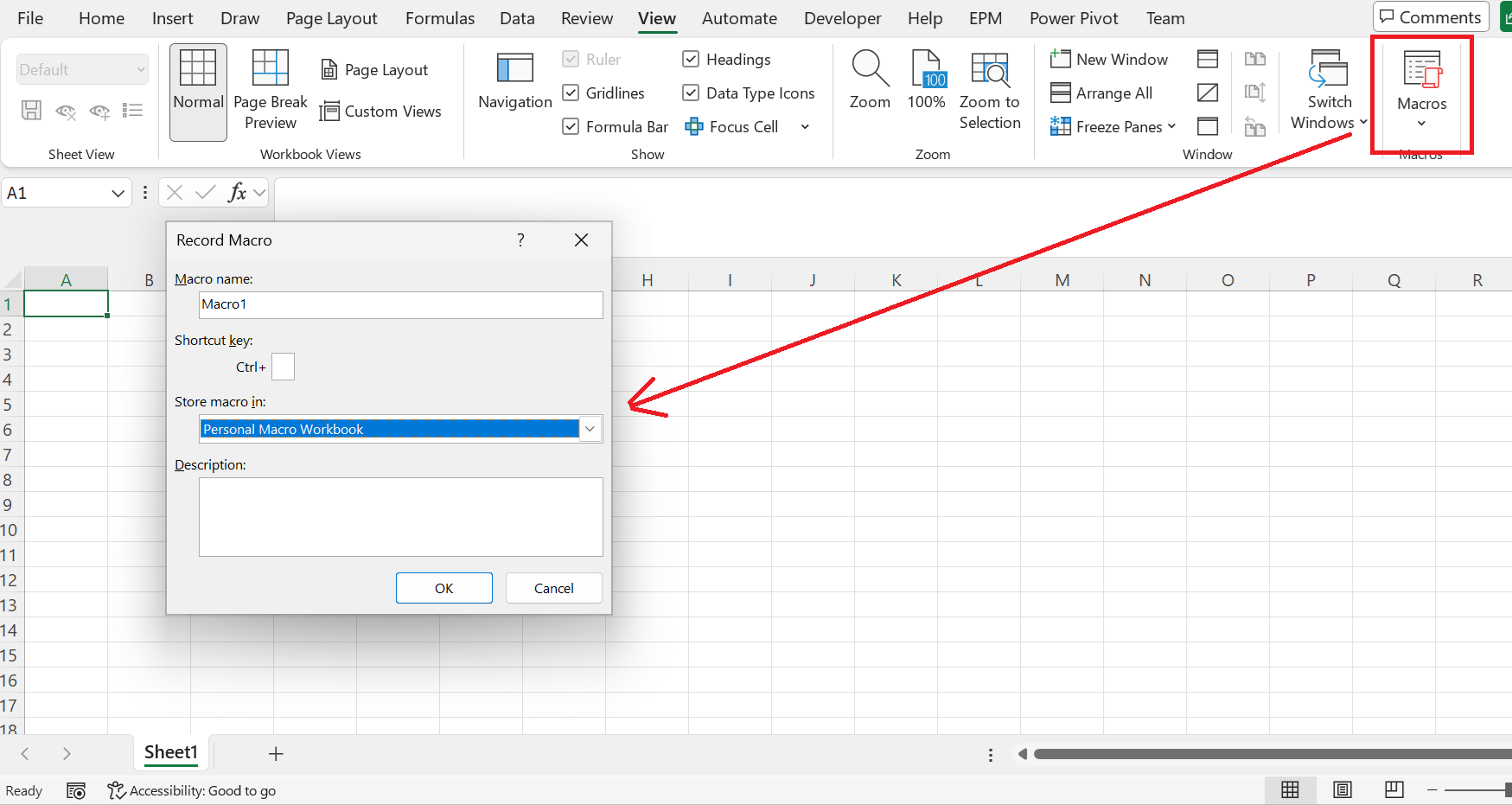Click the Description text area

click(x=401, y=517)
